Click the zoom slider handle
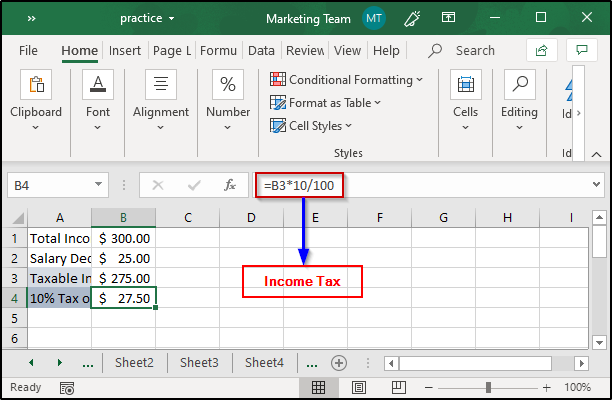 [488, 388]
